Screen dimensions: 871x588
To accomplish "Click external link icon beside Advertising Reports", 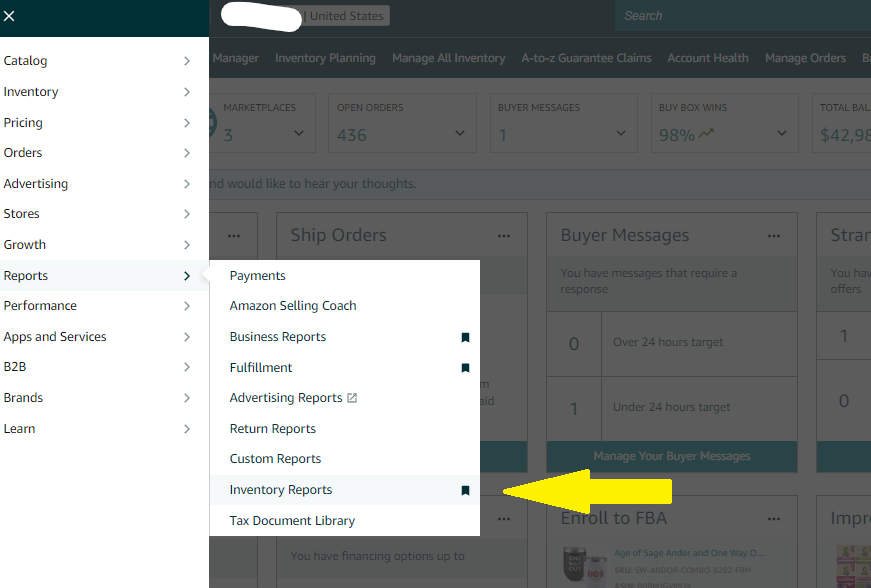I will click(352, 398).
